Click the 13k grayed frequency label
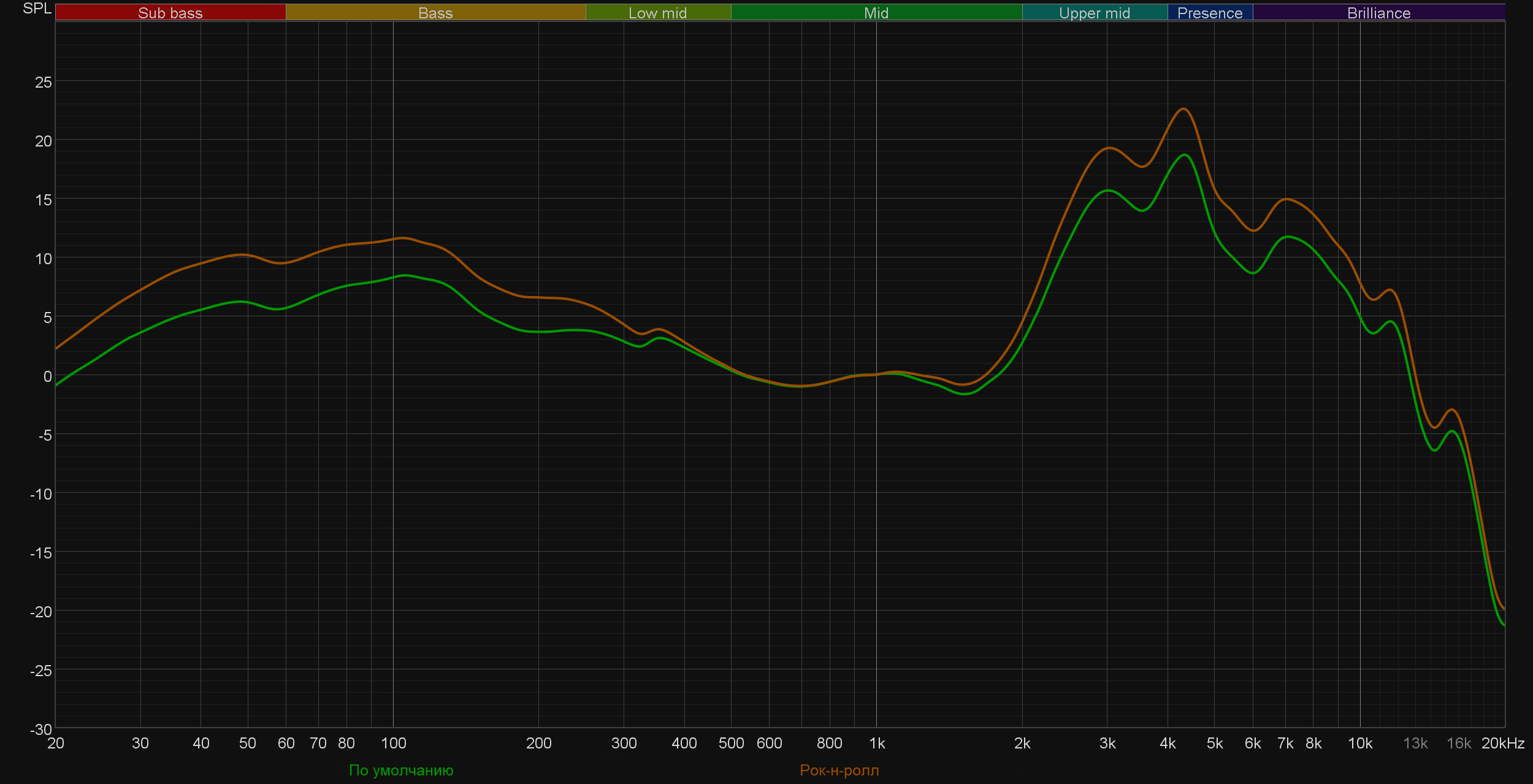 point(1415,744)
